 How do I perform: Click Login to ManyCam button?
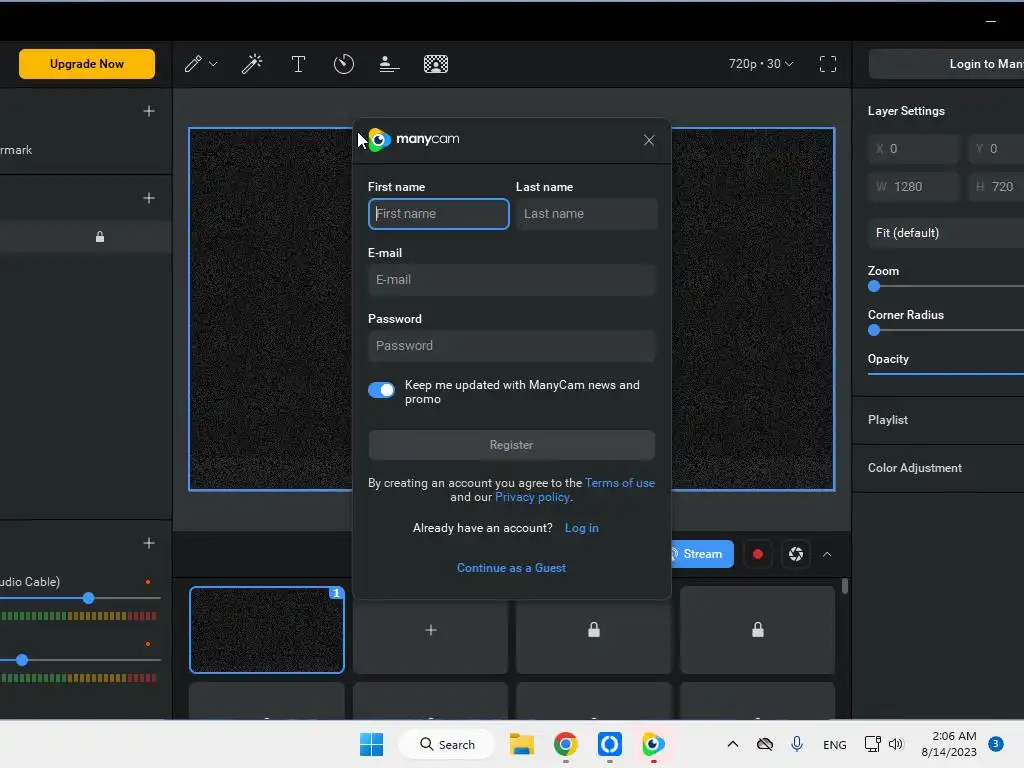946,64
